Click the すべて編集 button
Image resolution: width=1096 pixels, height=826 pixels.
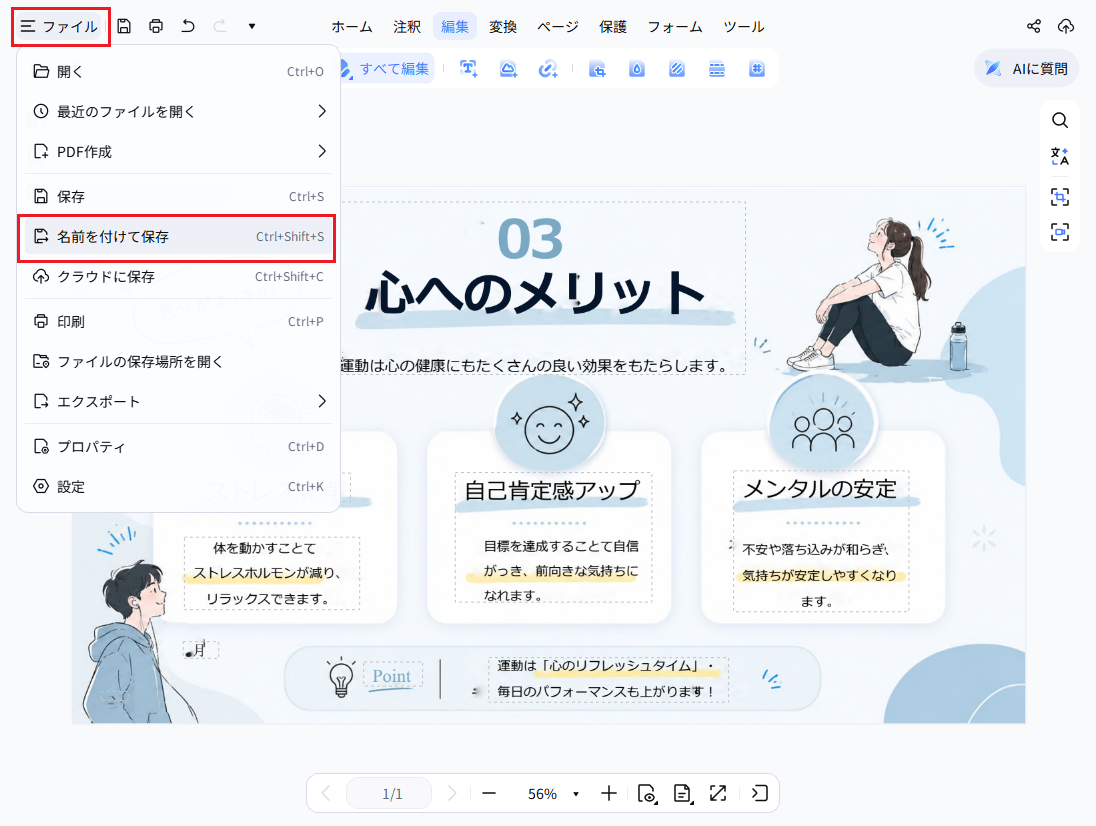[387, 68]
